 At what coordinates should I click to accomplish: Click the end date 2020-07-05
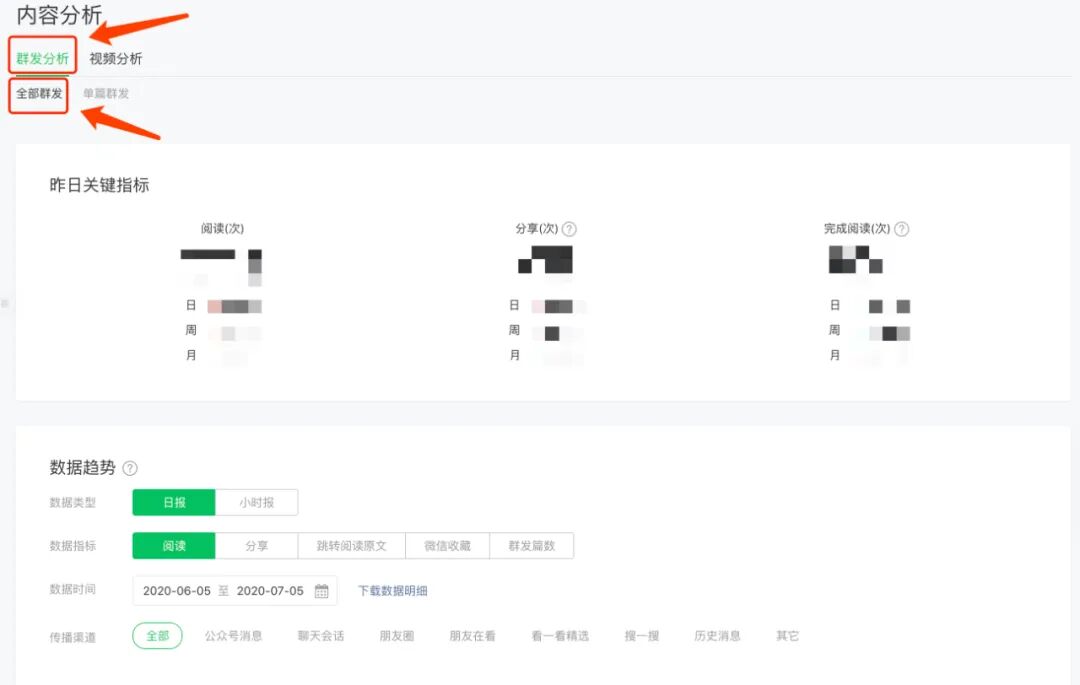270,591
